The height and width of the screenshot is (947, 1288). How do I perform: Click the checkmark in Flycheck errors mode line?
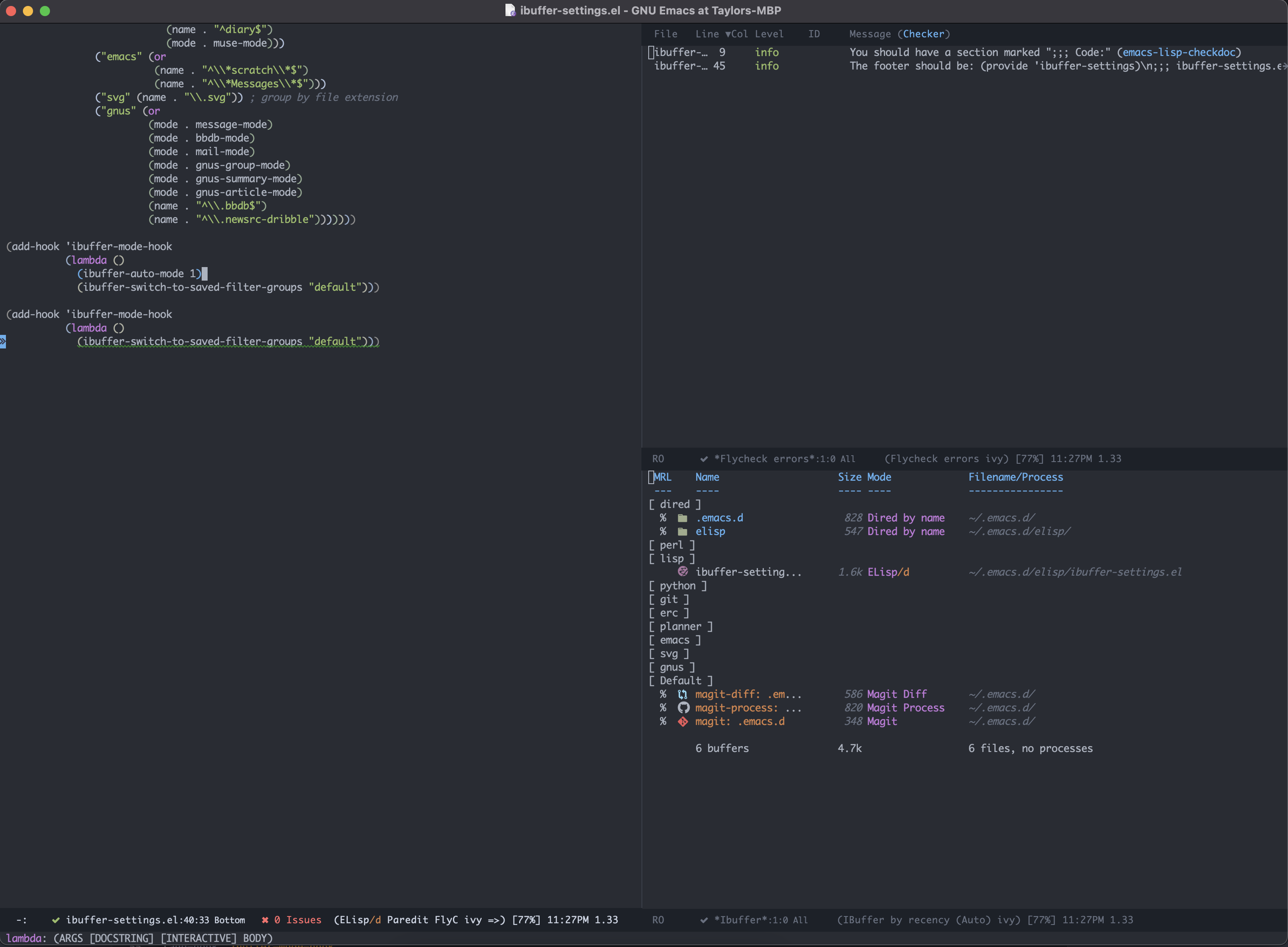point(704,459)
